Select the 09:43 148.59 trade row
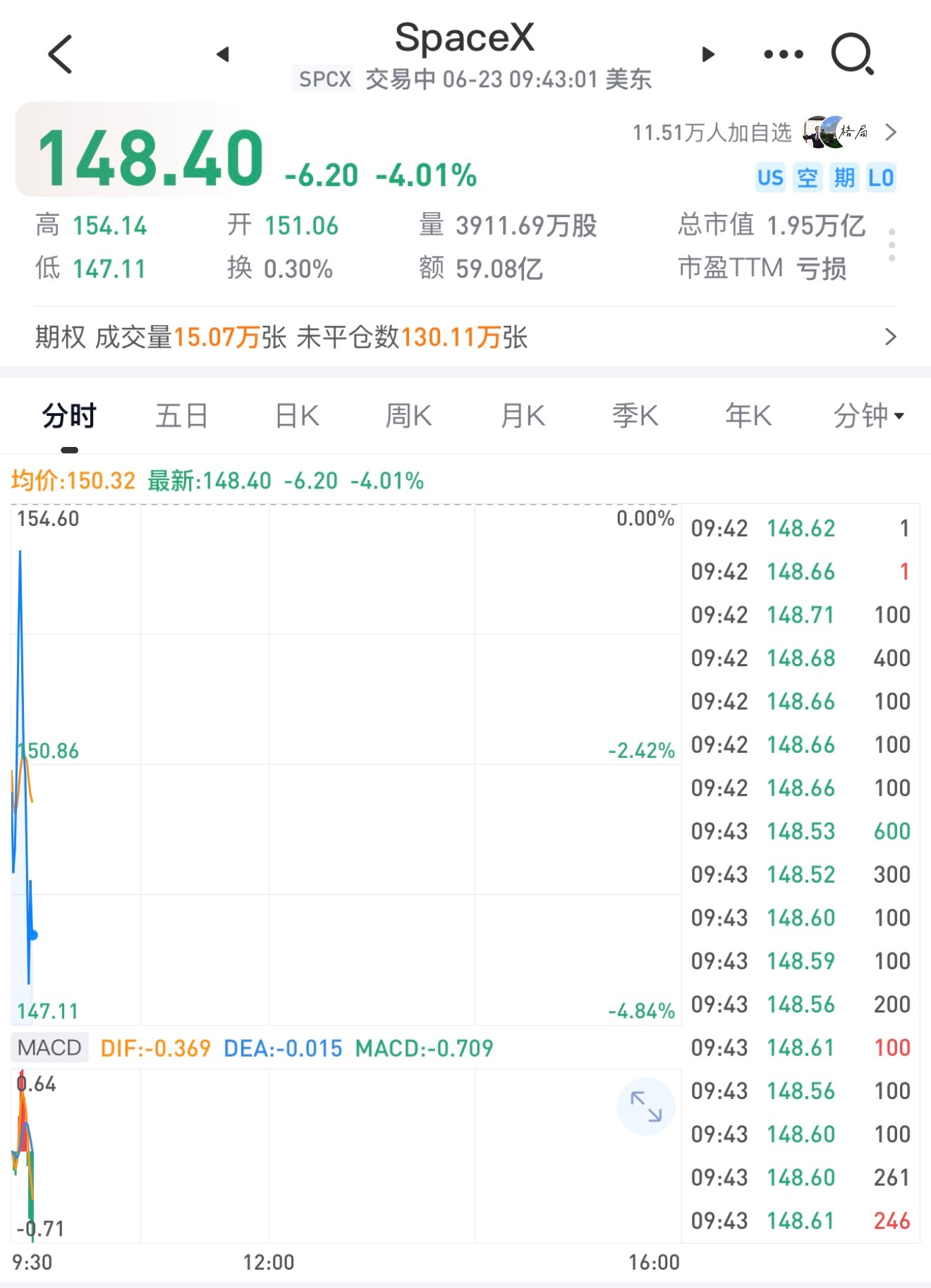 (x=801, y=961)
